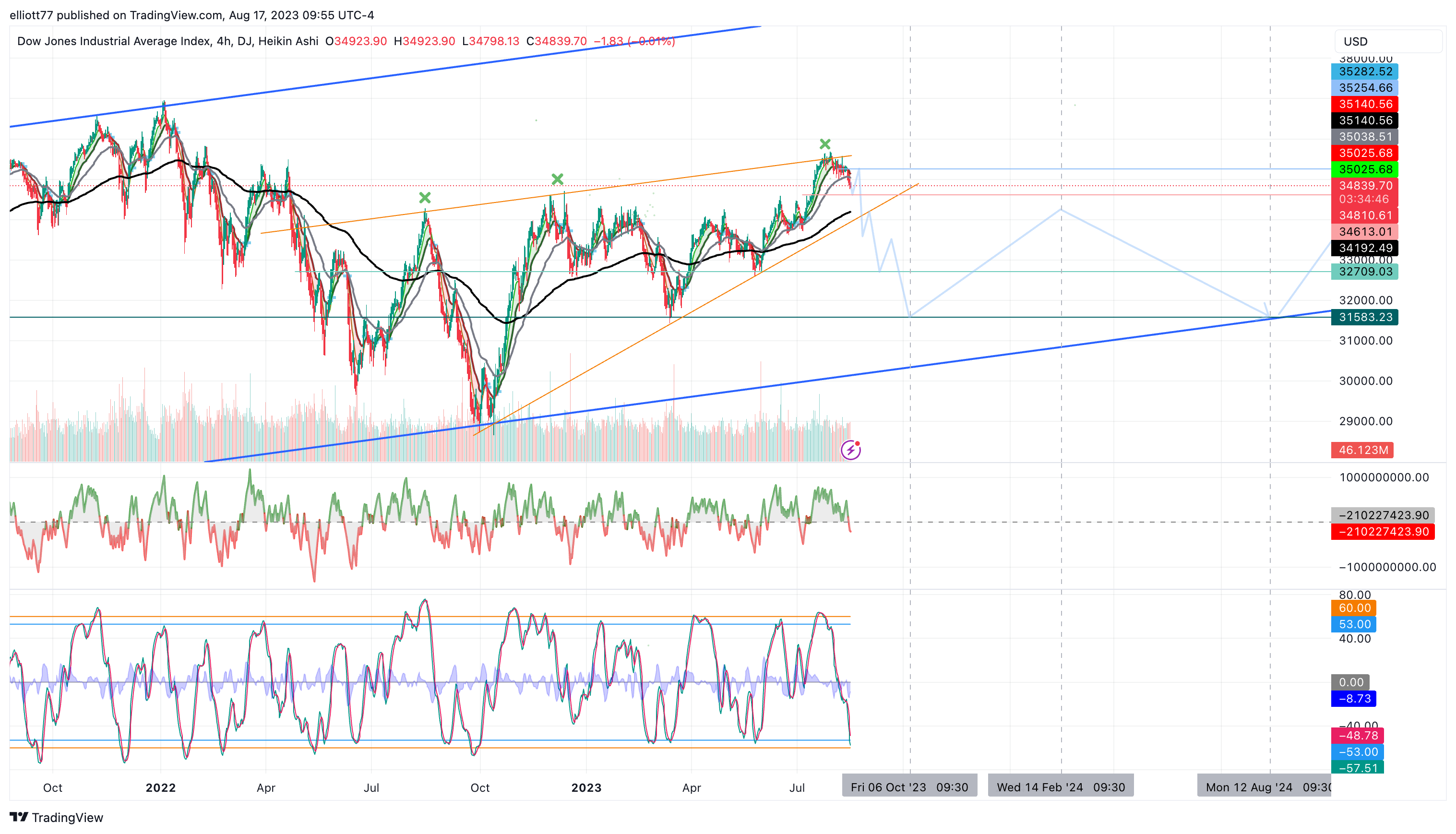Screen dimensions: 1456x834
Task: Click the 31583.23 dark teal price label
Action: tap(1364, 317)
